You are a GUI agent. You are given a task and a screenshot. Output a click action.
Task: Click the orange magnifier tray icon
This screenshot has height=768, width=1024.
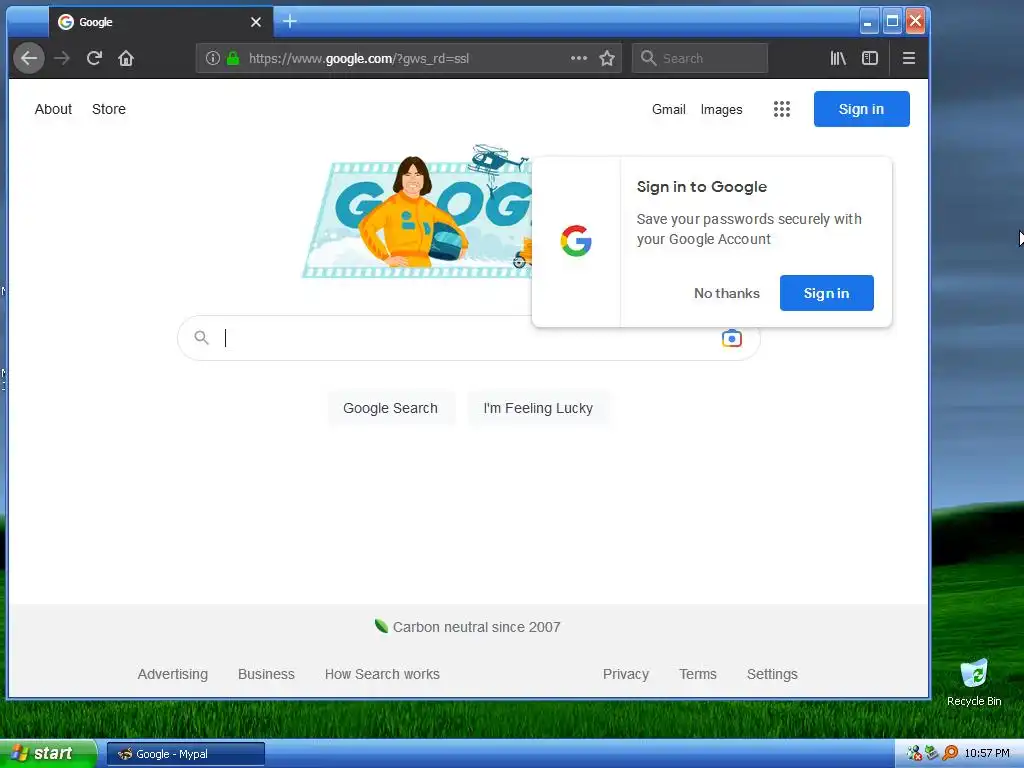pos(950,754)
